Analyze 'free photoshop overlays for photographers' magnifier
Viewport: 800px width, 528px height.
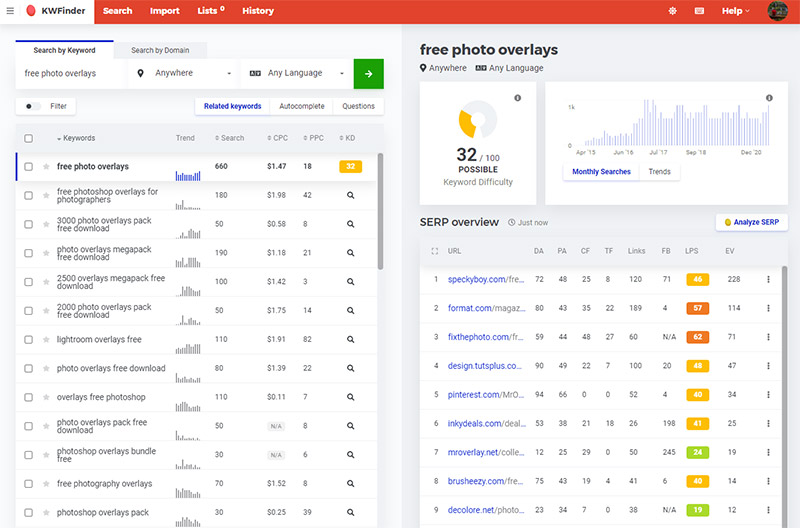click(351, 195)
